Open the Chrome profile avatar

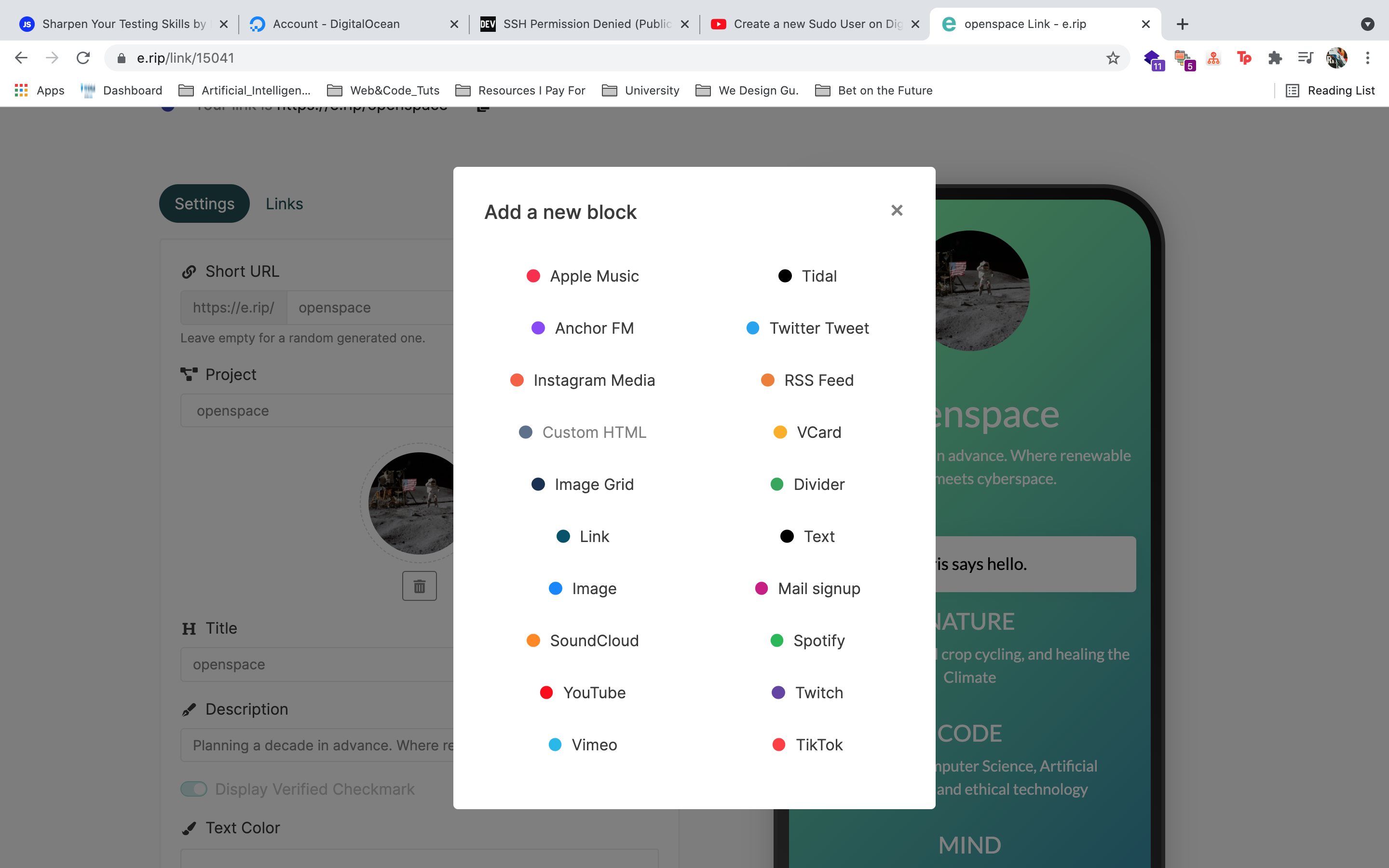[1337, 58]
